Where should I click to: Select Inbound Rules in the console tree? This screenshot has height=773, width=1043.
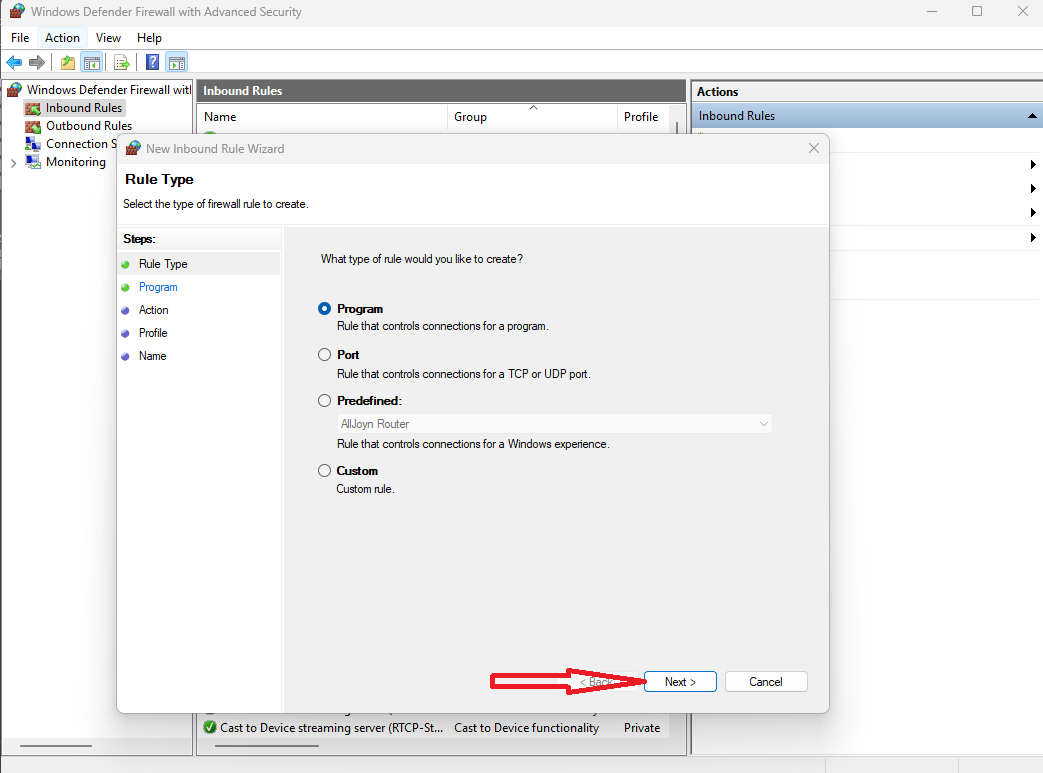83,108
